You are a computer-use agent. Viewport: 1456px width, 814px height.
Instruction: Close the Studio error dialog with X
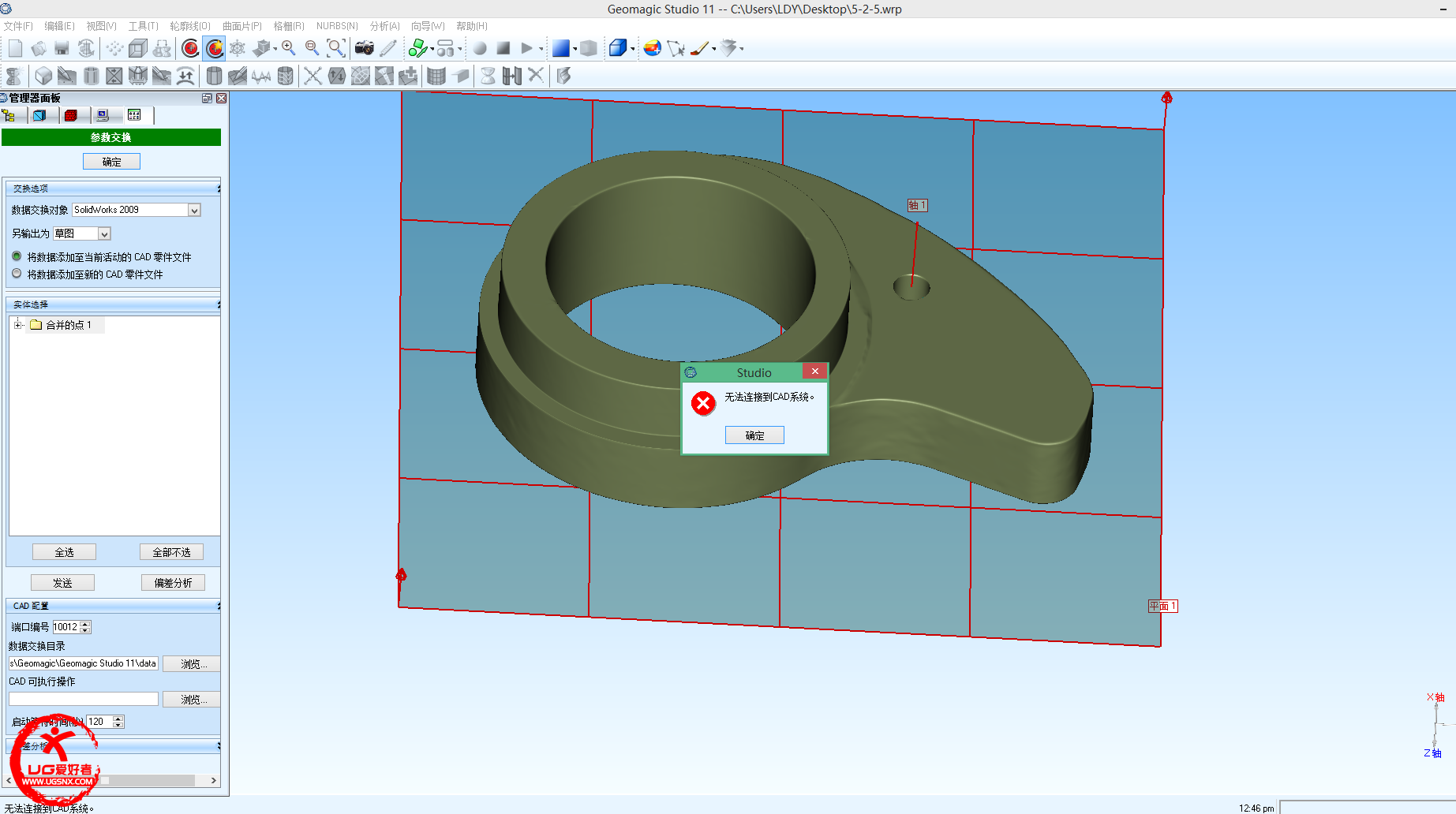point(815,372)
